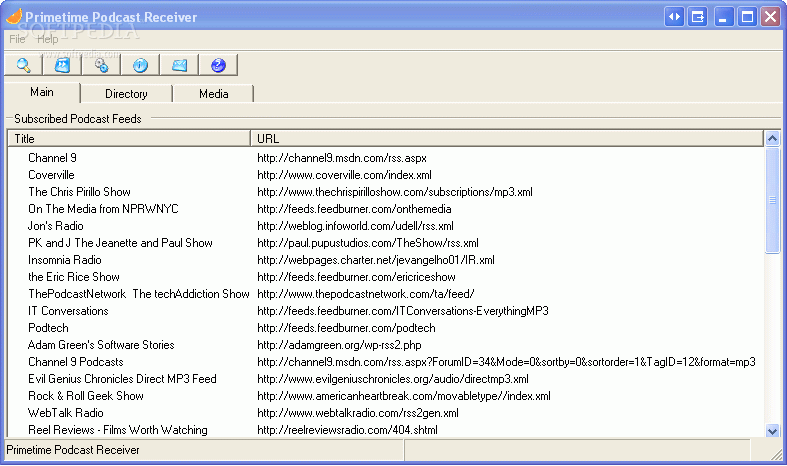Click the blue info circle toolbar icon
The width and height of the screenshot is (787, 466).
(140, 65)
